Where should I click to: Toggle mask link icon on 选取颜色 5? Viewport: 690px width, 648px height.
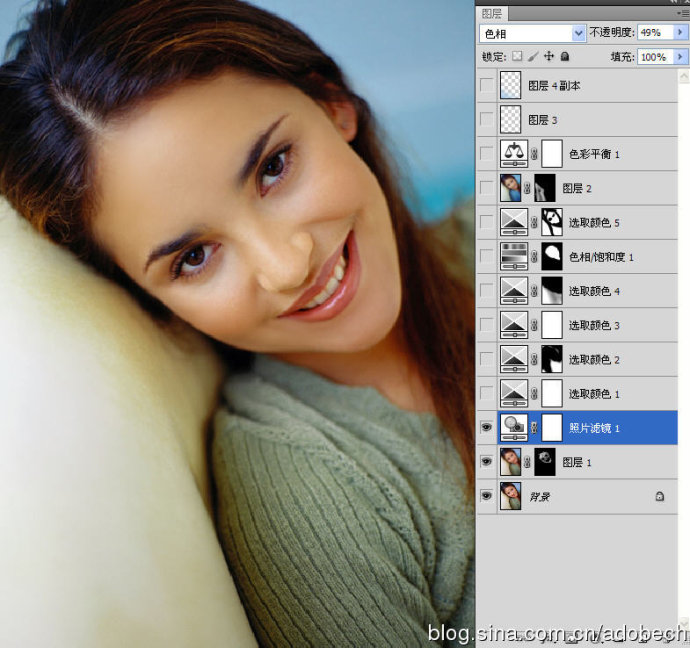(x=534, y=222)
